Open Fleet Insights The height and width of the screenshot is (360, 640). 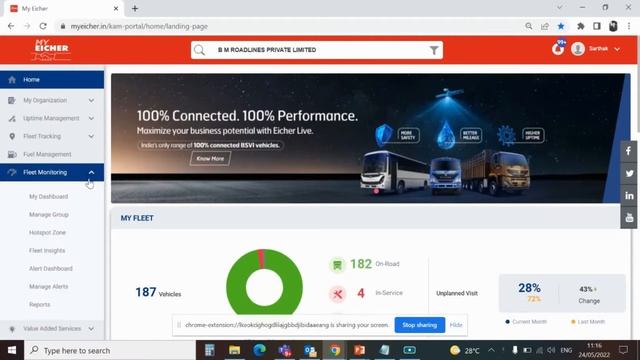click(x=47, y=251)
